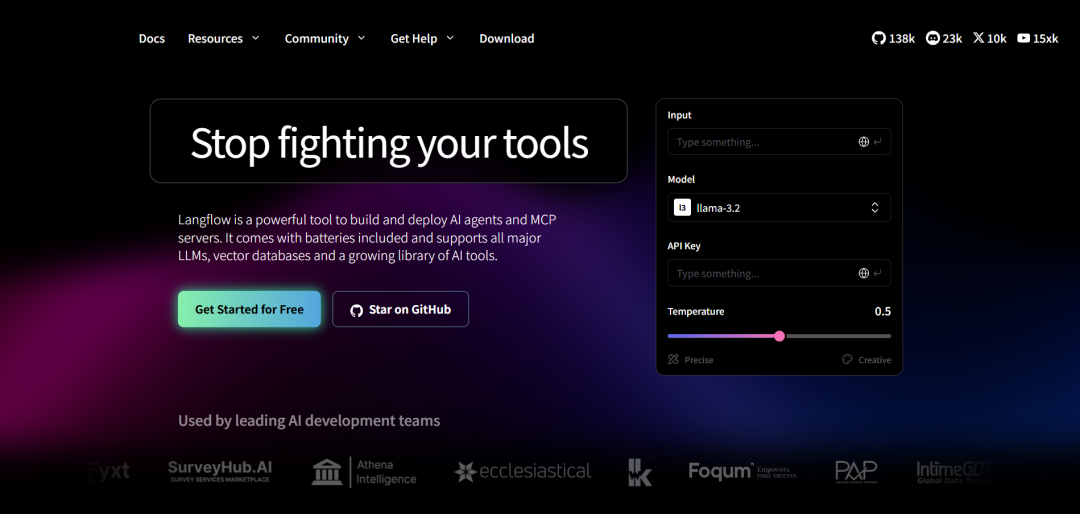Click the enter arrow icon in API Key field
This screenshot has height=514, width=1080.
coord(877,274)
